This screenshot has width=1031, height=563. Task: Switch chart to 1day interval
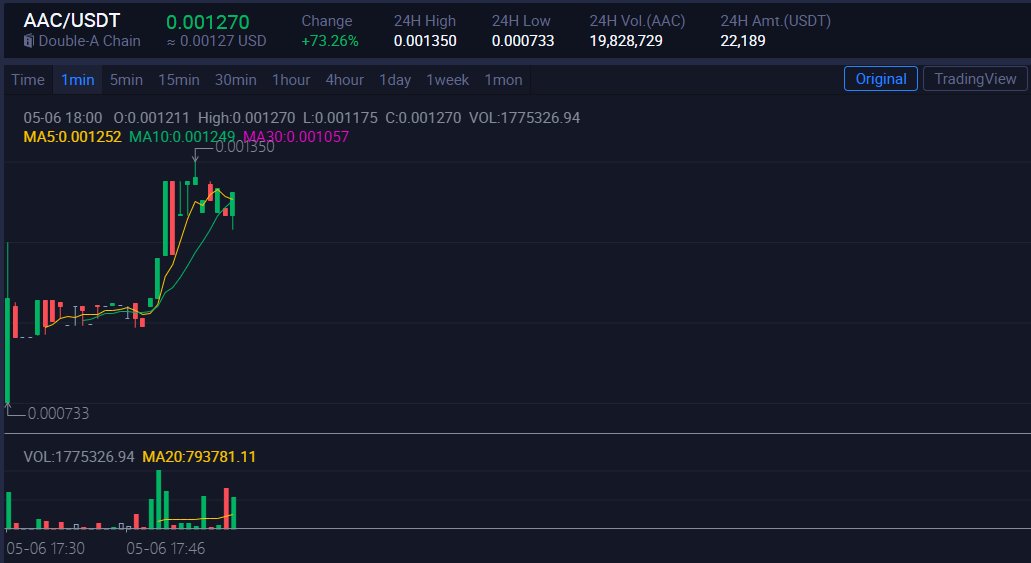tap(395, 80)
